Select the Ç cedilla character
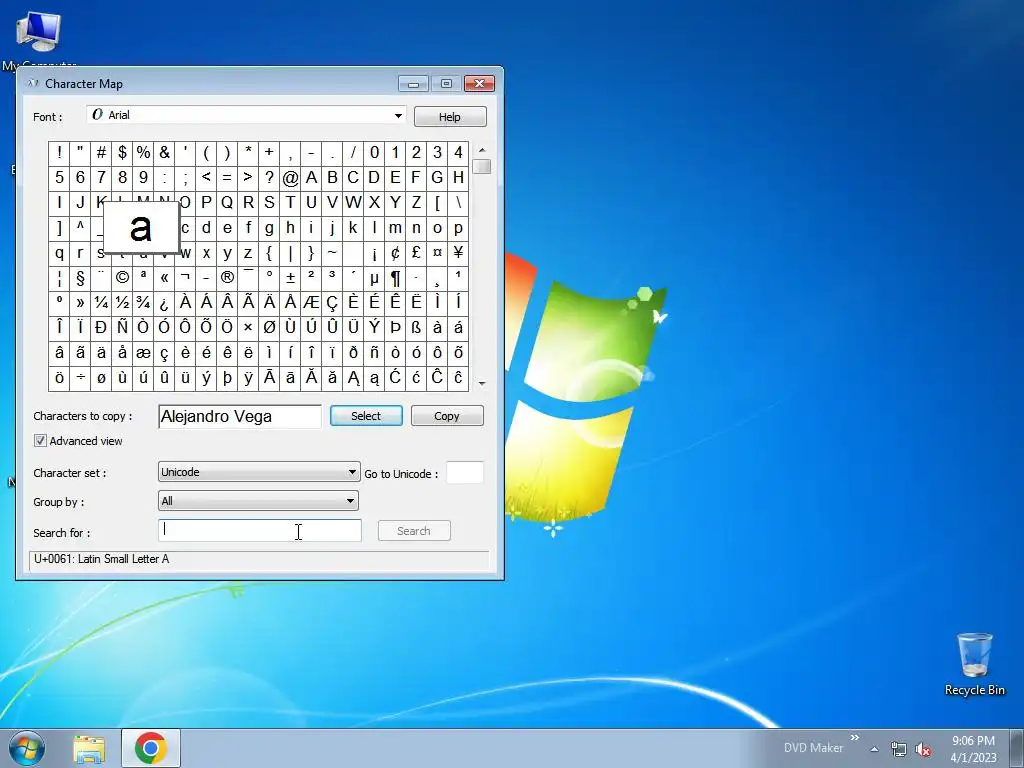1024x768 pixels. (332, 302)
